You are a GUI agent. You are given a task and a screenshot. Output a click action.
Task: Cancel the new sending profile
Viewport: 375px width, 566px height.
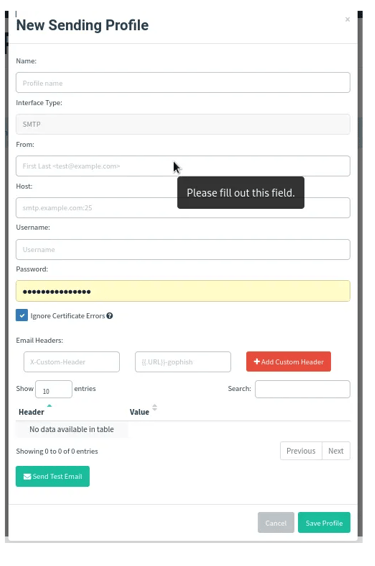[x=276, y=523]
